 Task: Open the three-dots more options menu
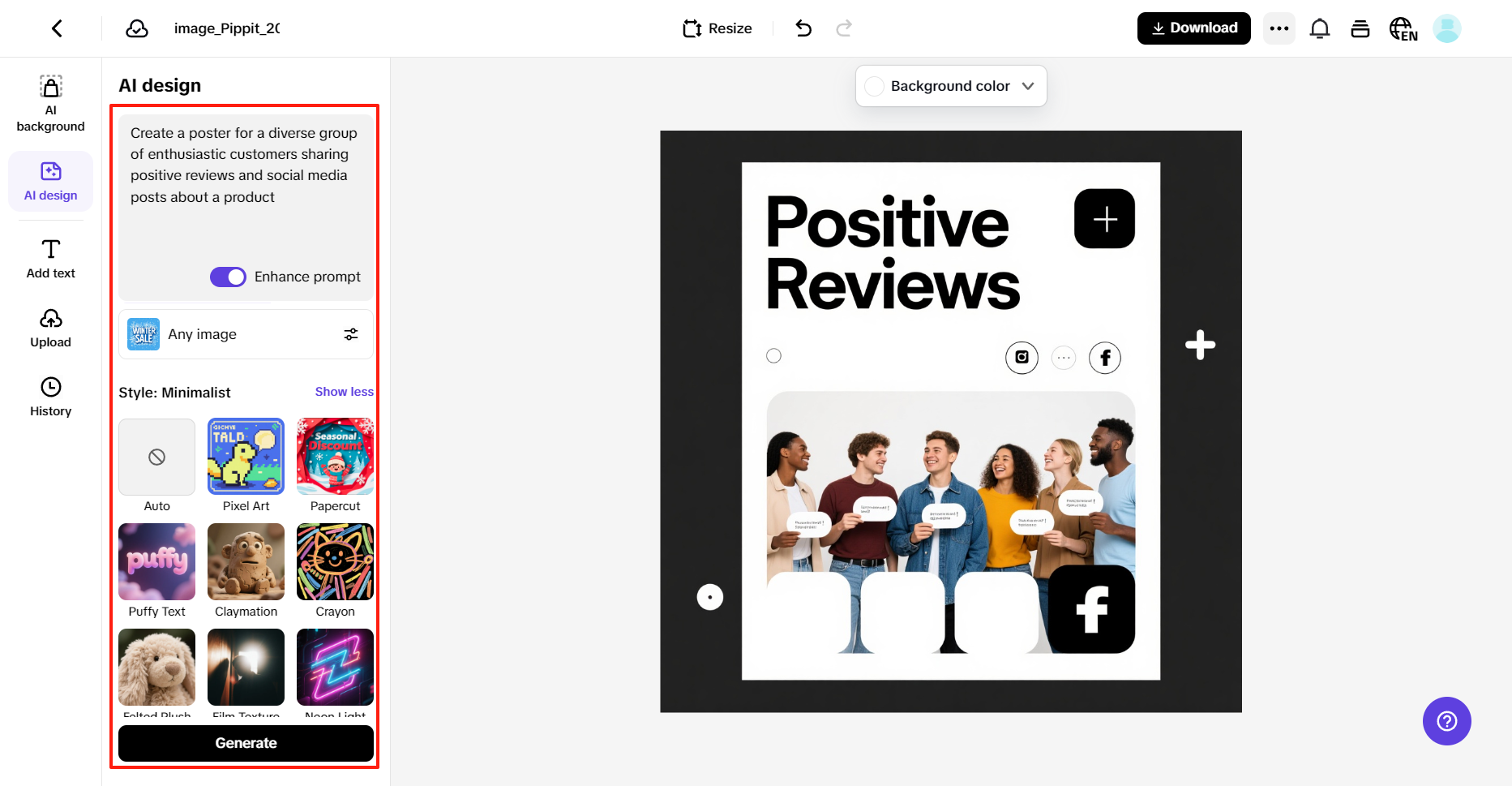pyautogui.click(x=1279, y=28)
